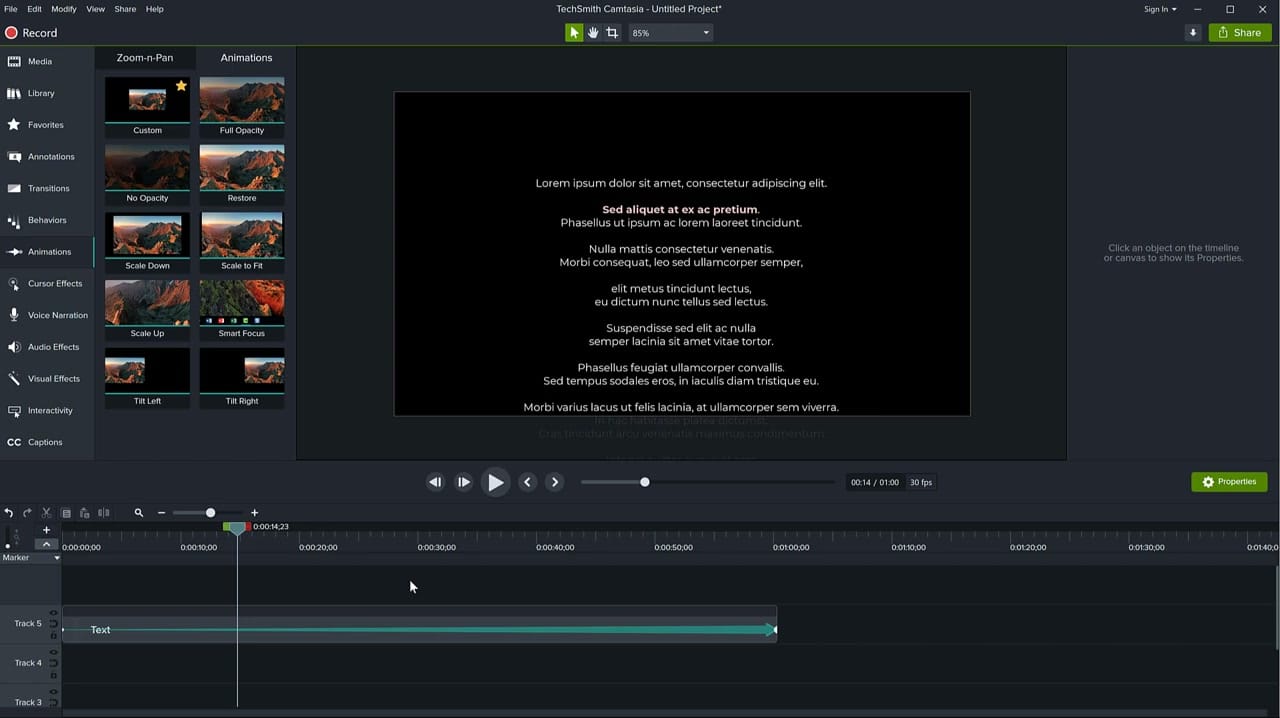Click the Redo icon on the timeline toolbar
This screenshot has height=718, width=1280.
pos(26,512)
